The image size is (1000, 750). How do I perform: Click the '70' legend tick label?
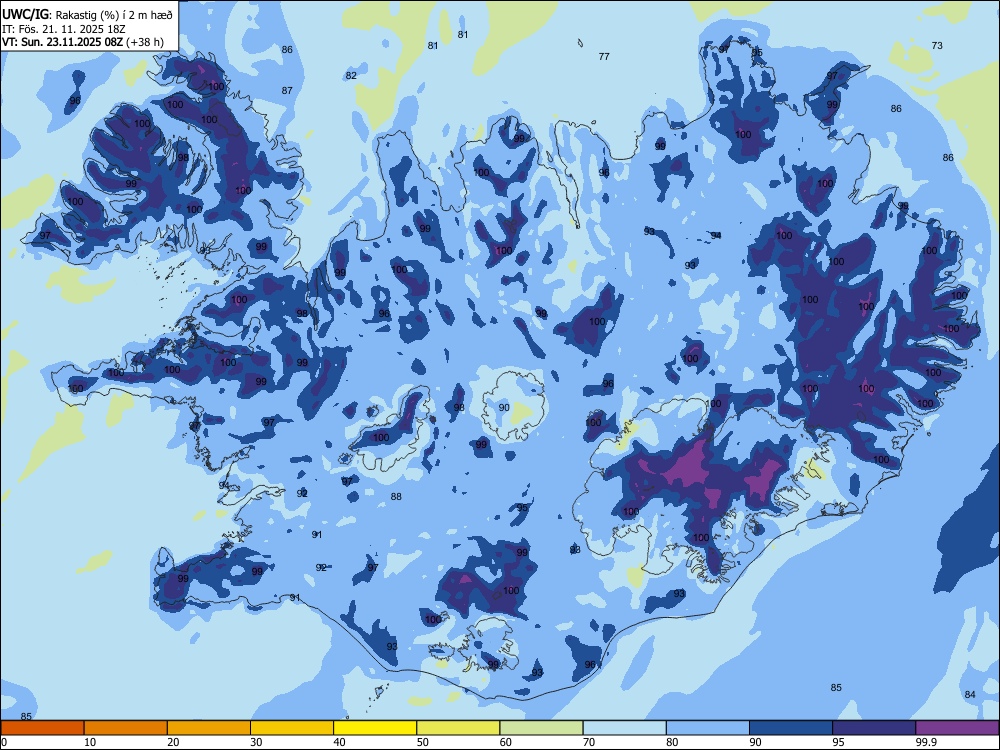[x=589, y=742]
